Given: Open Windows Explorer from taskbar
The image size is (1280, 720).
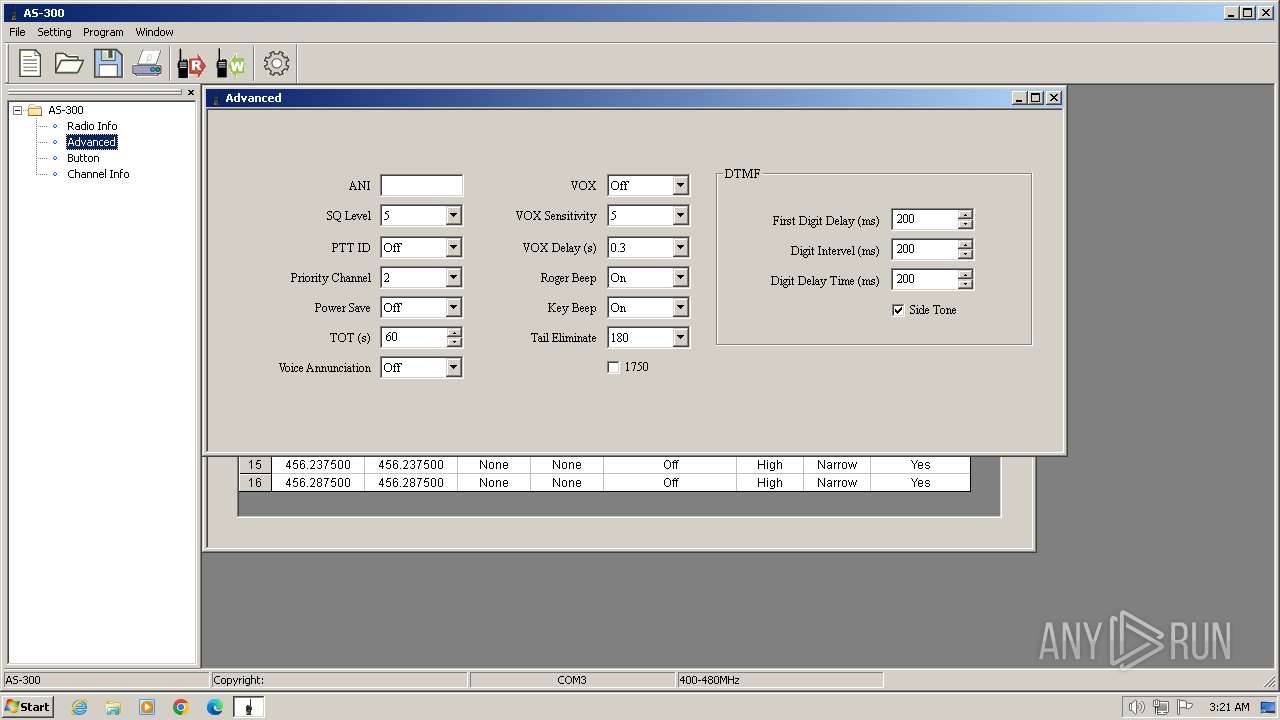Looking at the screenshot, I should pos(113,707).
